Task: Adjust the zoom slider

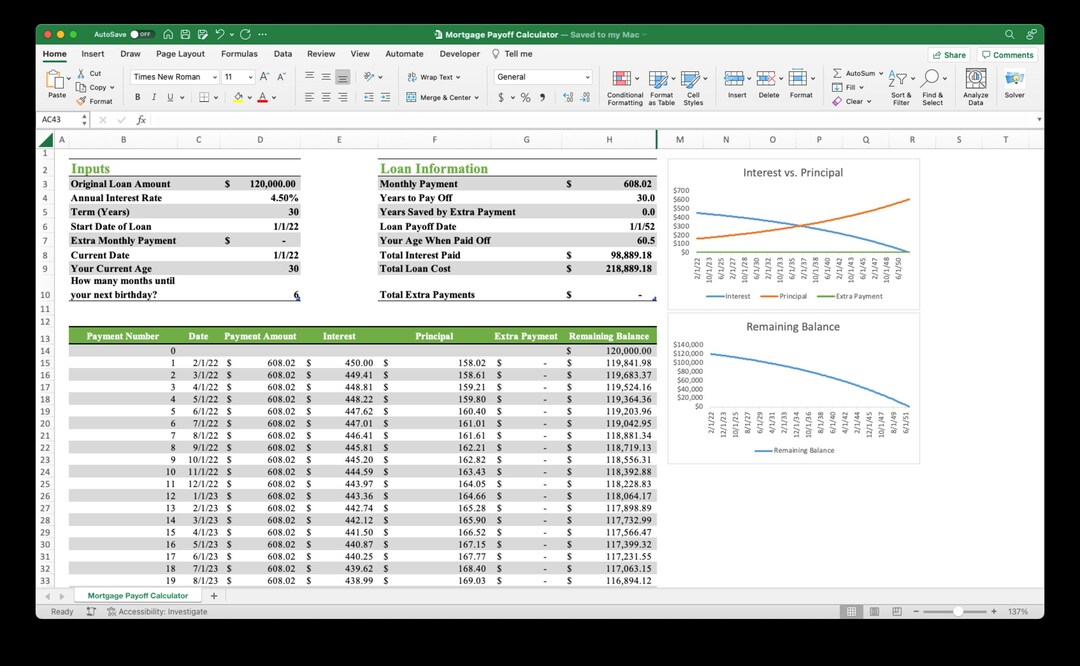Action: pyautogui.click(x=958, y=611)
